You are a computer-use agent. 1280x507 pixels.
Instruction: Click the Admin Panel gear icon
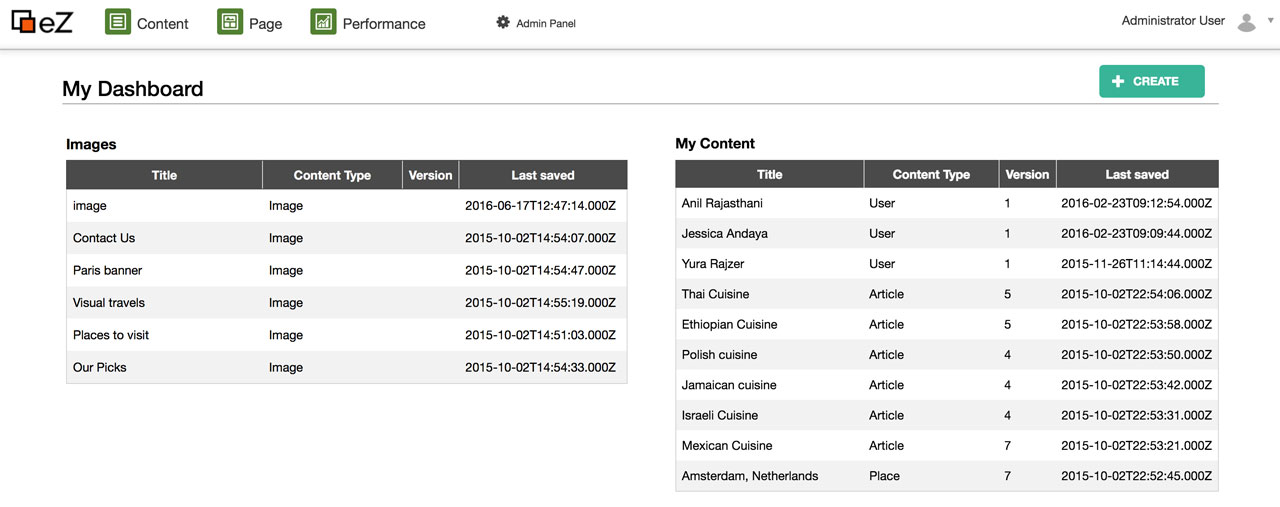point(503,22)
